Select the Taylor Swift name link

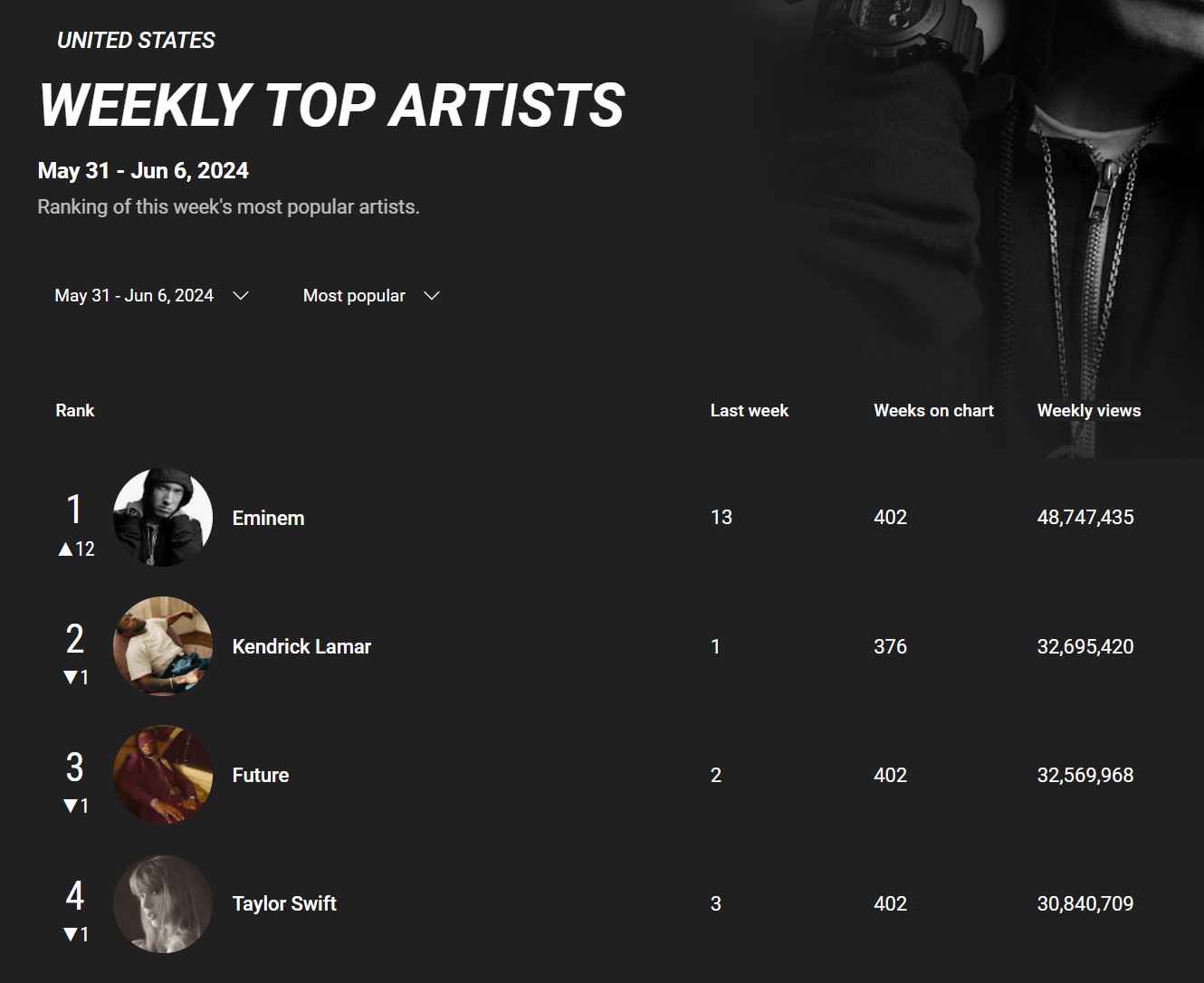pos(284,903)
